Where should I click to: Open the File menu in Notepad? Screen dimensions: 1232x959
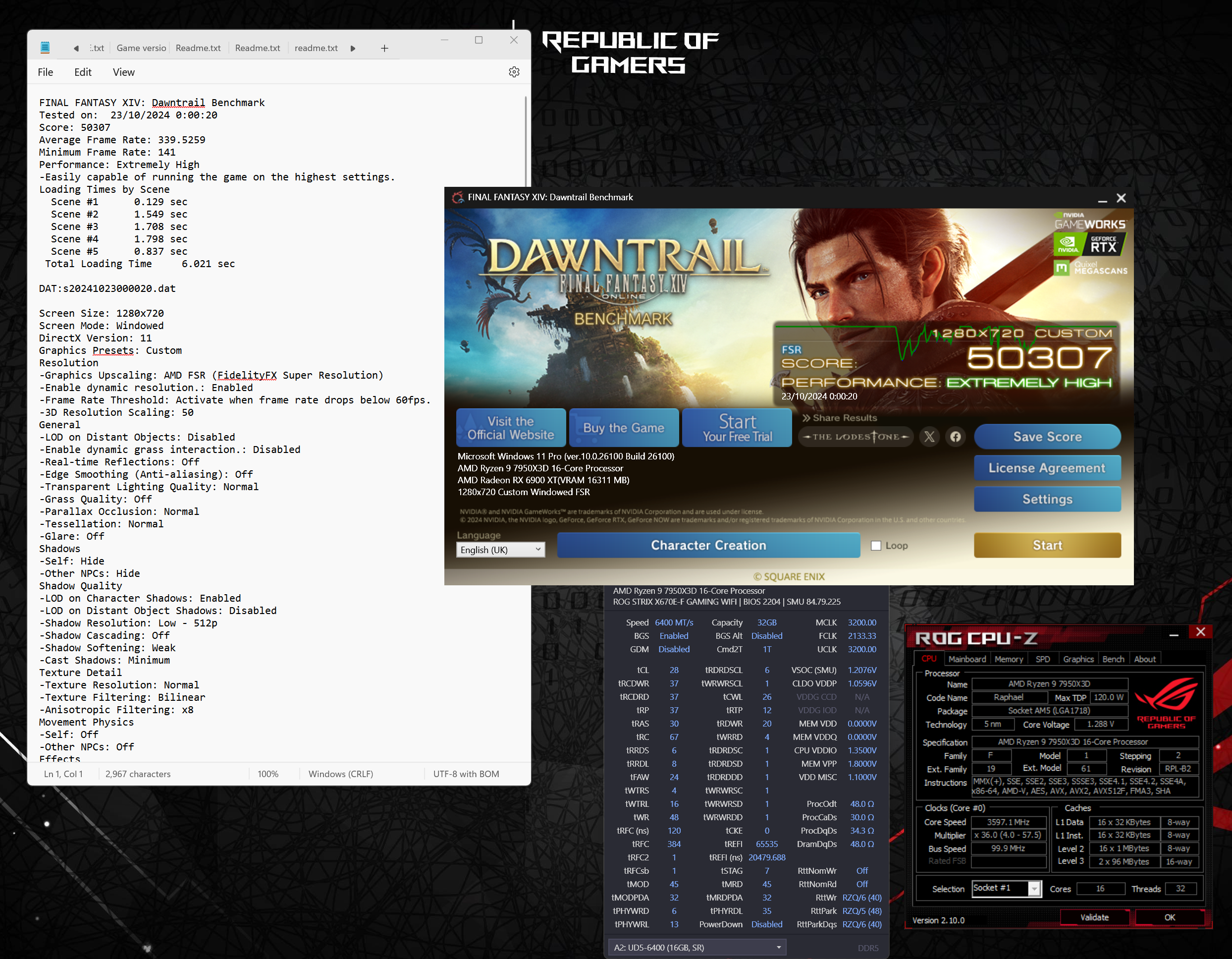[45, 72]
